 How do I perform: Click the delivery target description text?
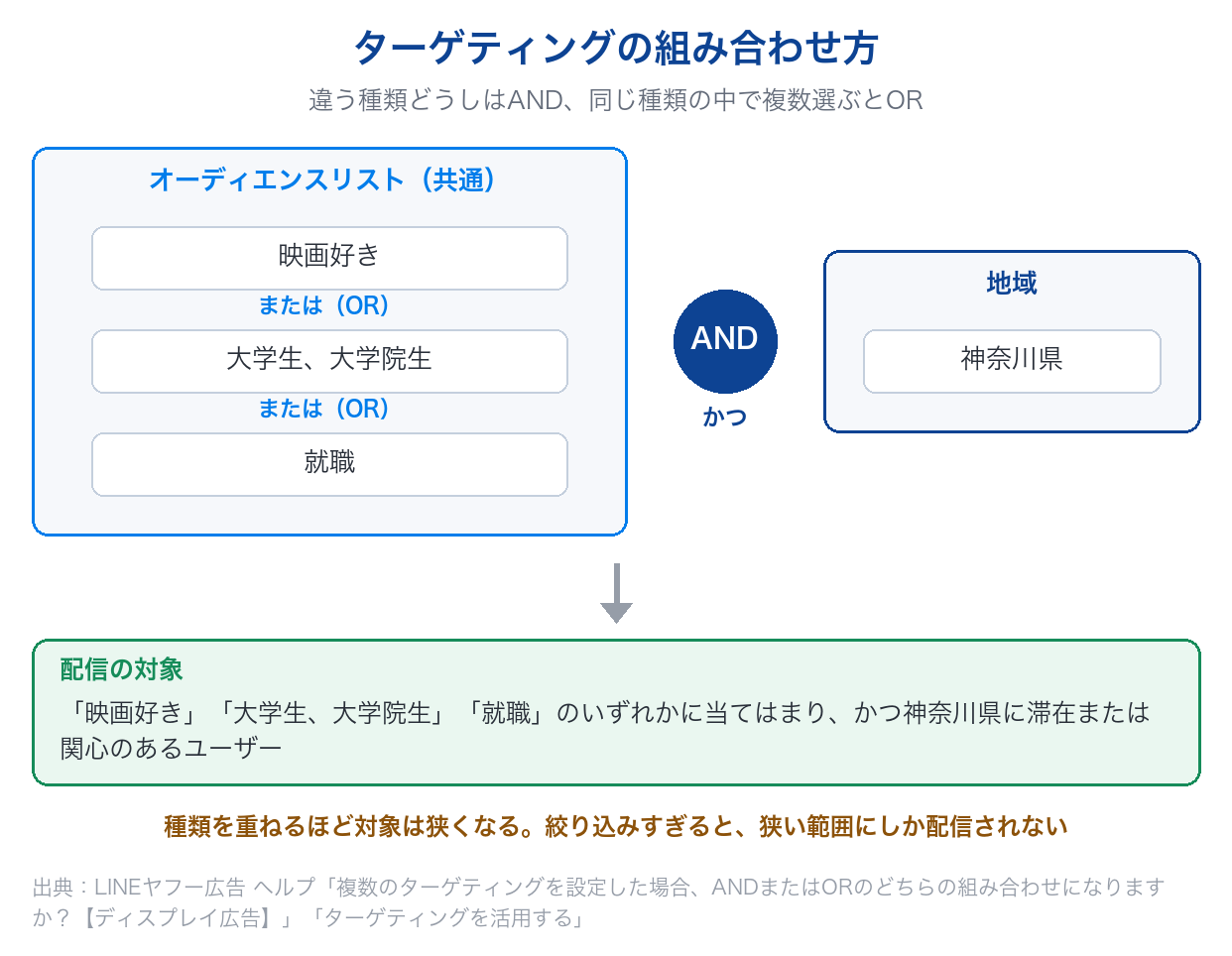(x=605, y=730)
